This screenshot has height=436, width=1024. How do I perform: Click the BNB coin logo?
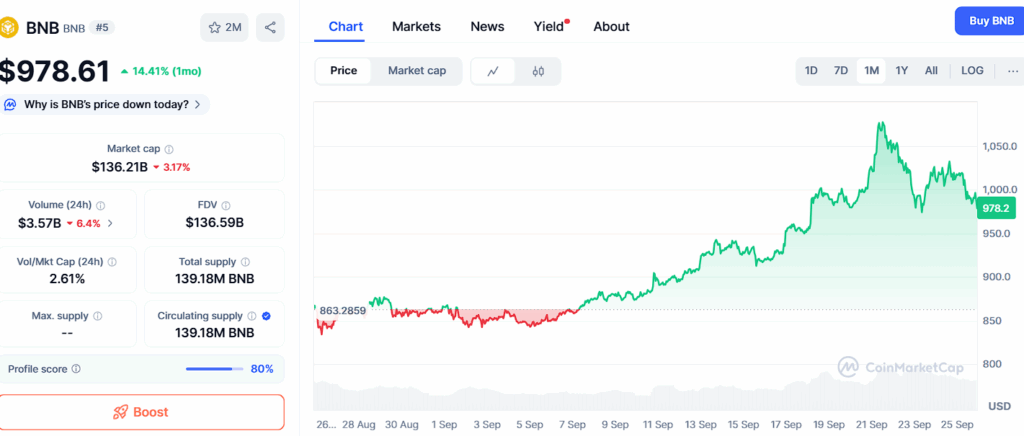coord(9,27)
